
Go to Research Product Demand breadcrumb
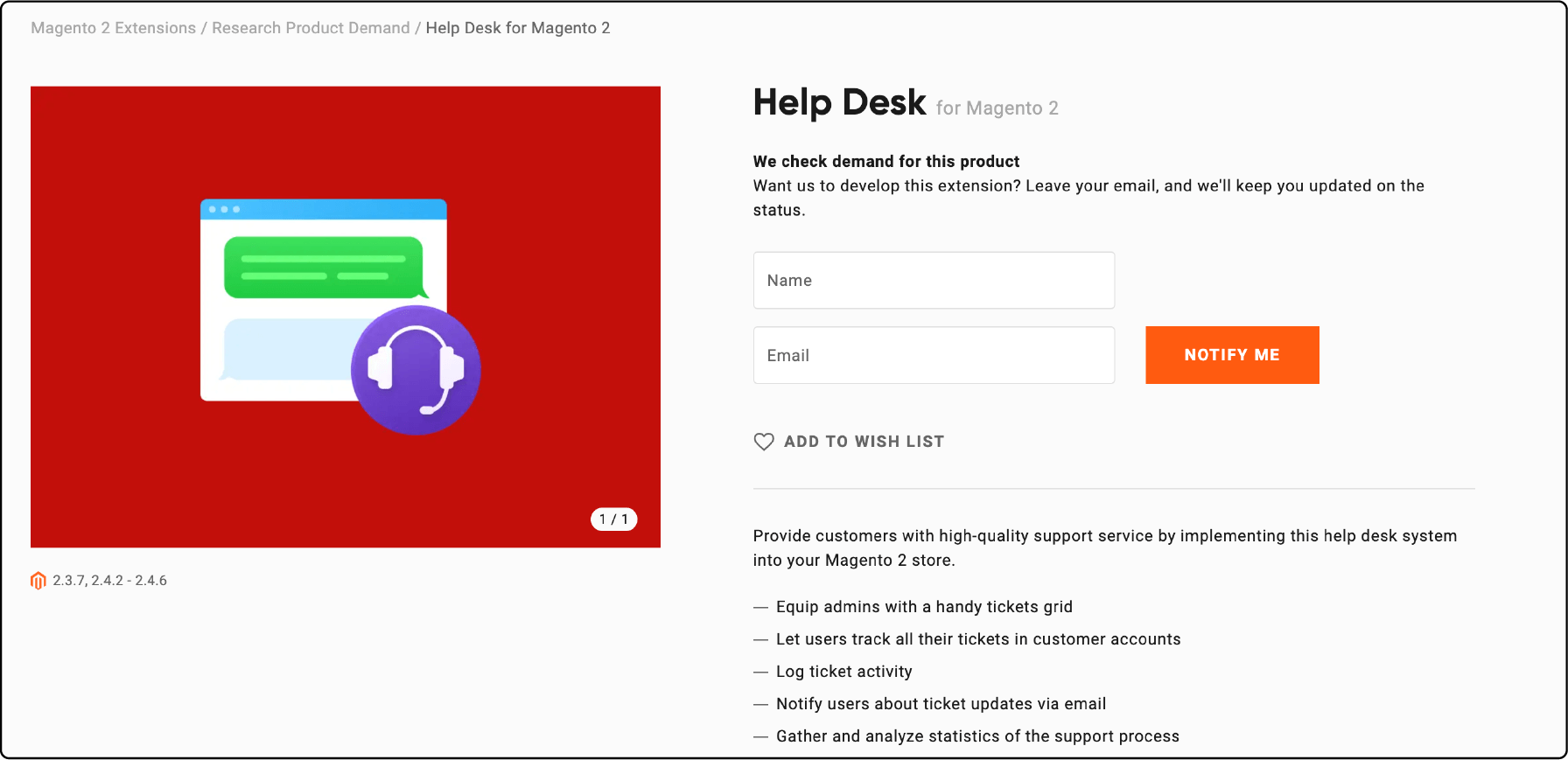[311, 28]
